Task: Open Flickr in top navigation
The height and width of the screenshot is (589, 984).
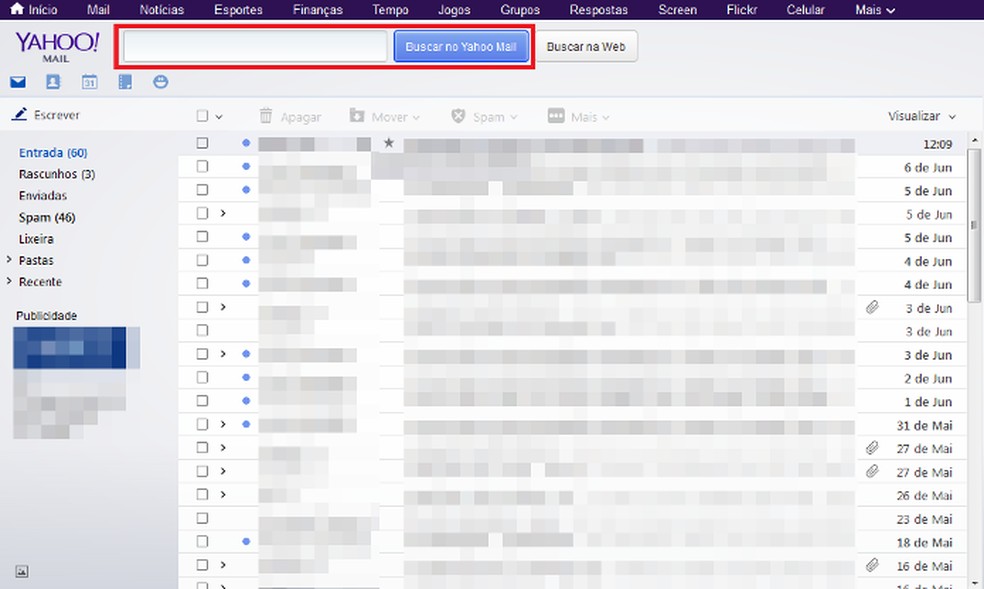Action: 742,9
